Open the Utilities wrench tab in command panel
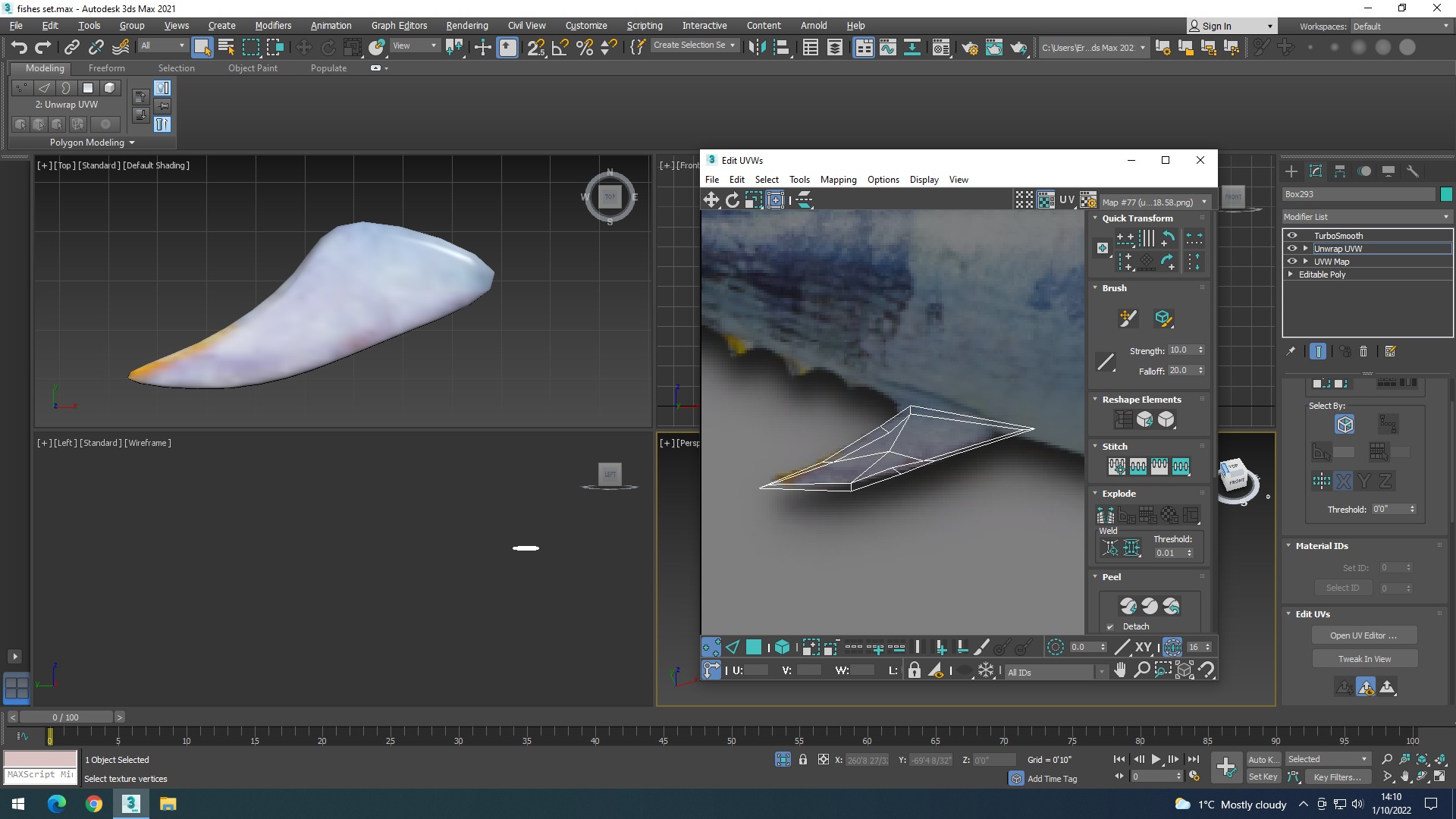Image resolution: width=1456 pixels, height=819 pixels. (x=1413, y=171)
